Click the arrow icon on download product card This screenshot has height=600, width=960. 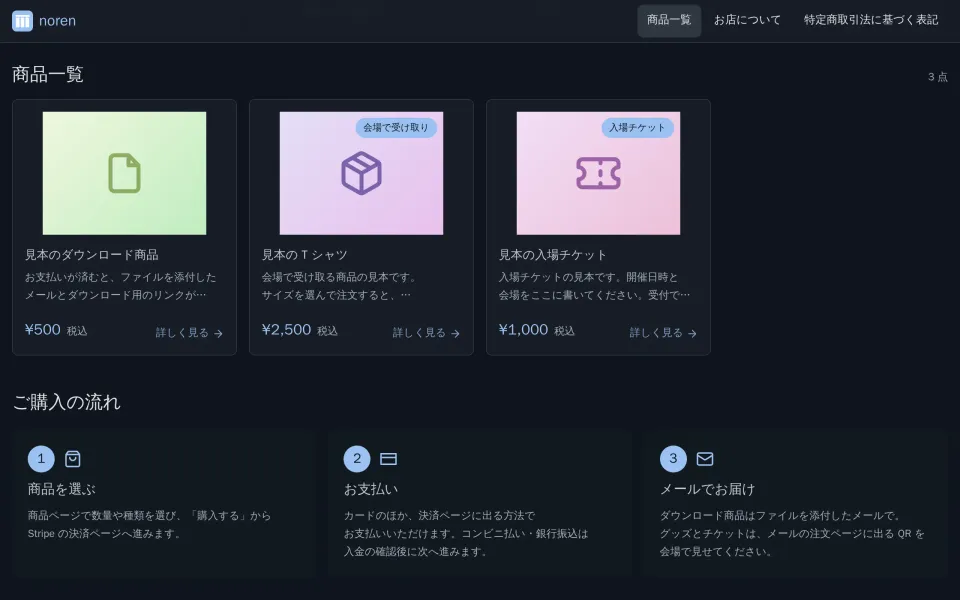tap(219, 334)
